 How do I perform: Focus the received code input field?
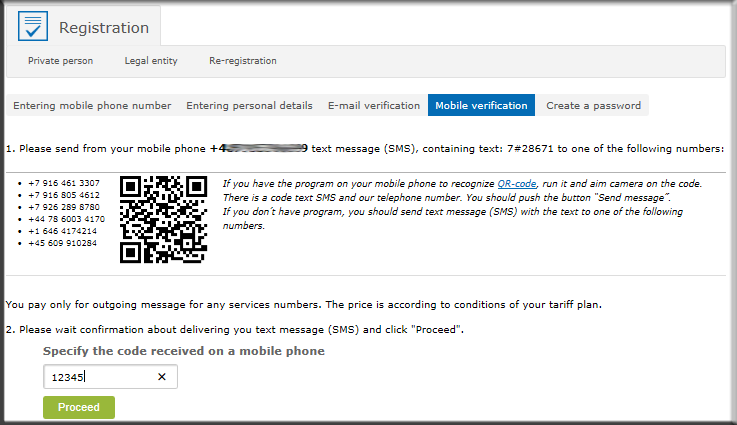pos(110,377)
